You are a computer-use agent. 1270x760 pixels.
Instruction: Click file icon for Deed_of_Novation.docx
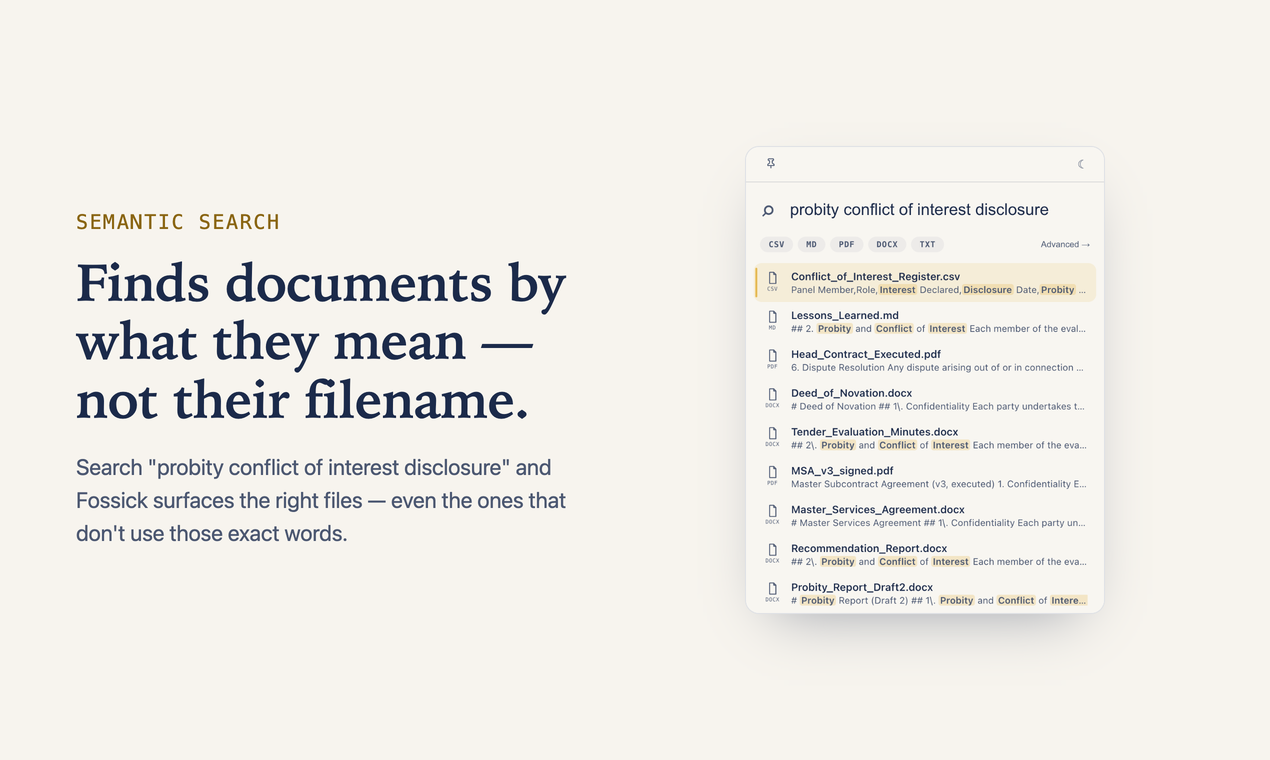coord(772,396)
